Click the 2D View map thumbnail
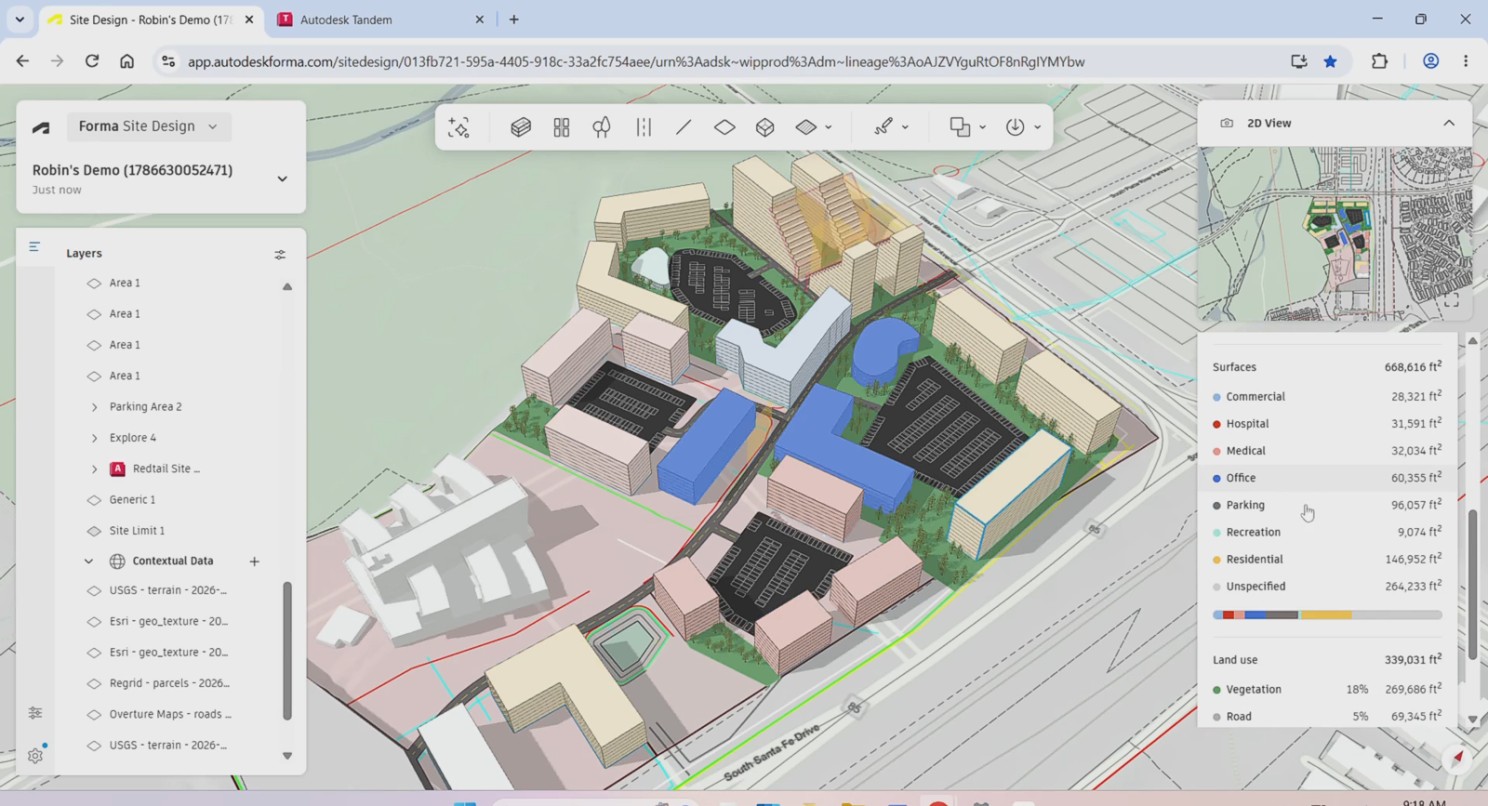 [1335, 234]
